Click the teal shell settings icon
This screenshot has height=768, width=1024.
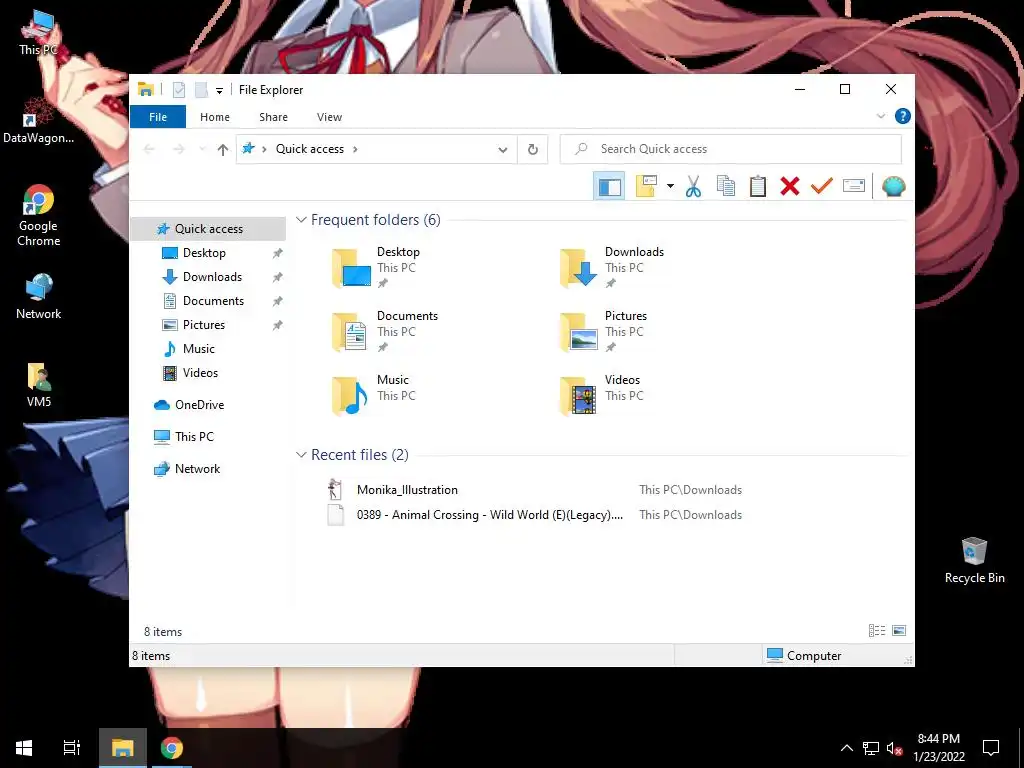click(893, 187)
